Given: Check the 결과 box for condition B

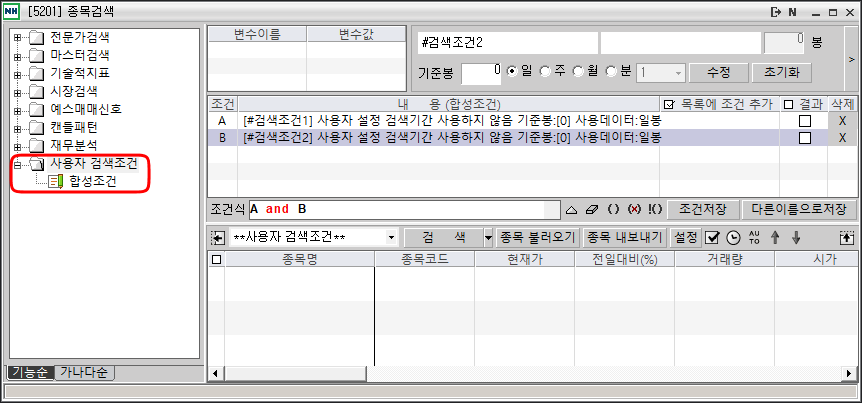Looking at the screenshot, I should pyautogui.click(x=805, y=138).
